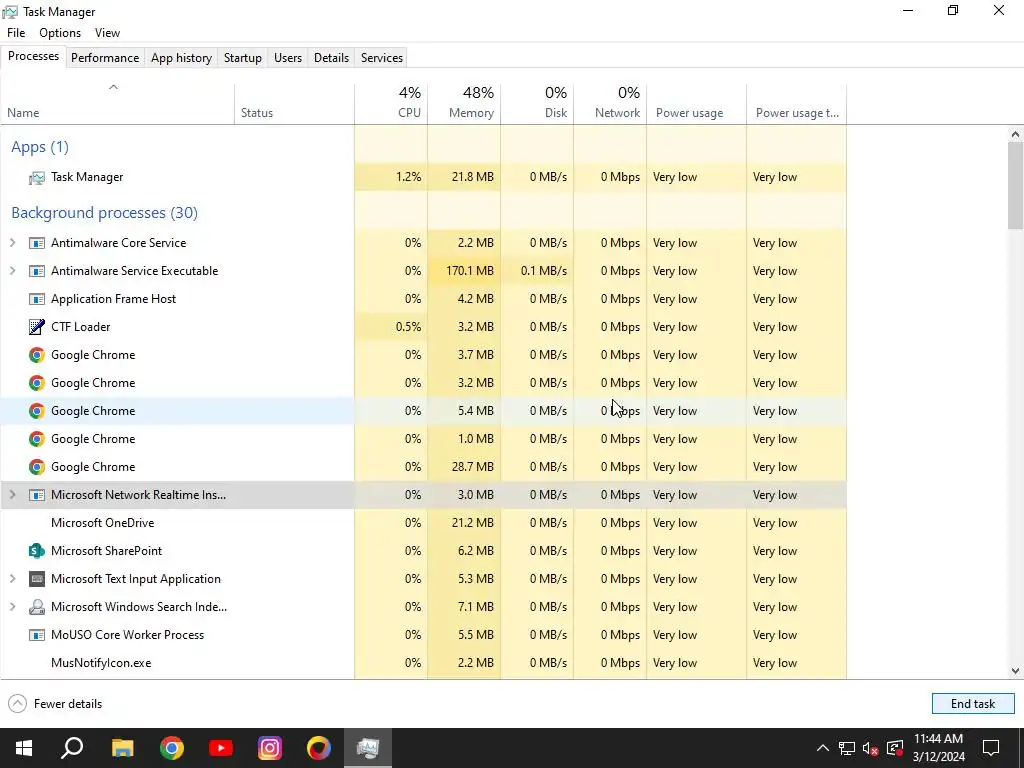Click the 170.1 MB memory cell

click(464, 271)
